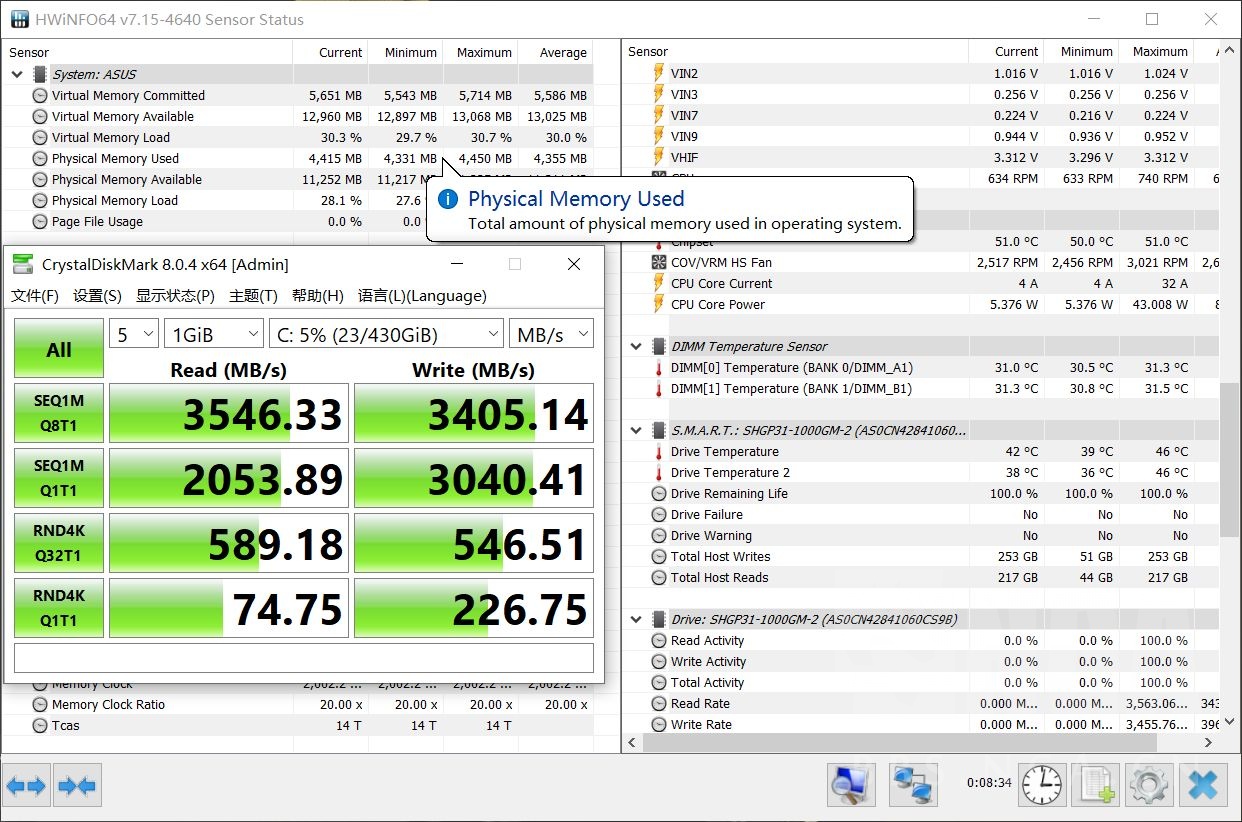The image size is (1242, 822).
Task: Open the 1GiB test size dropdown
Action: pyautogui.click(x=214, y=335)
